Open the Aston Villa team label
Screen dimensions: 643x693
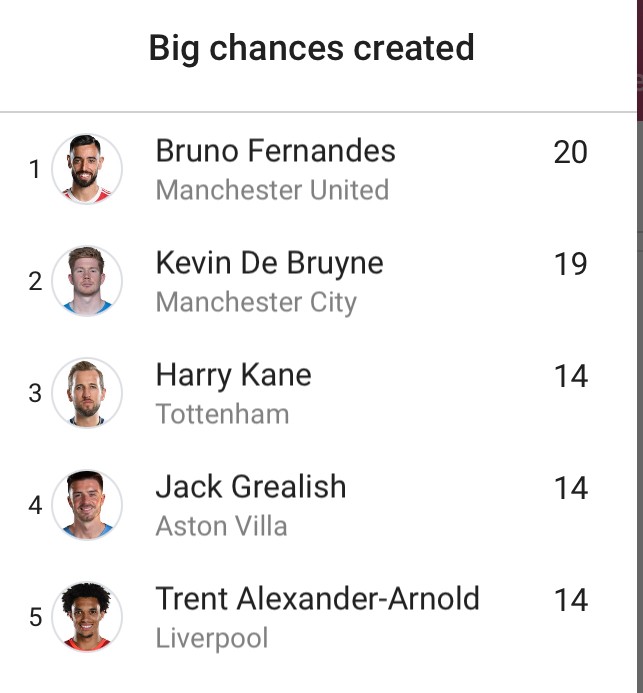[221, 526]
